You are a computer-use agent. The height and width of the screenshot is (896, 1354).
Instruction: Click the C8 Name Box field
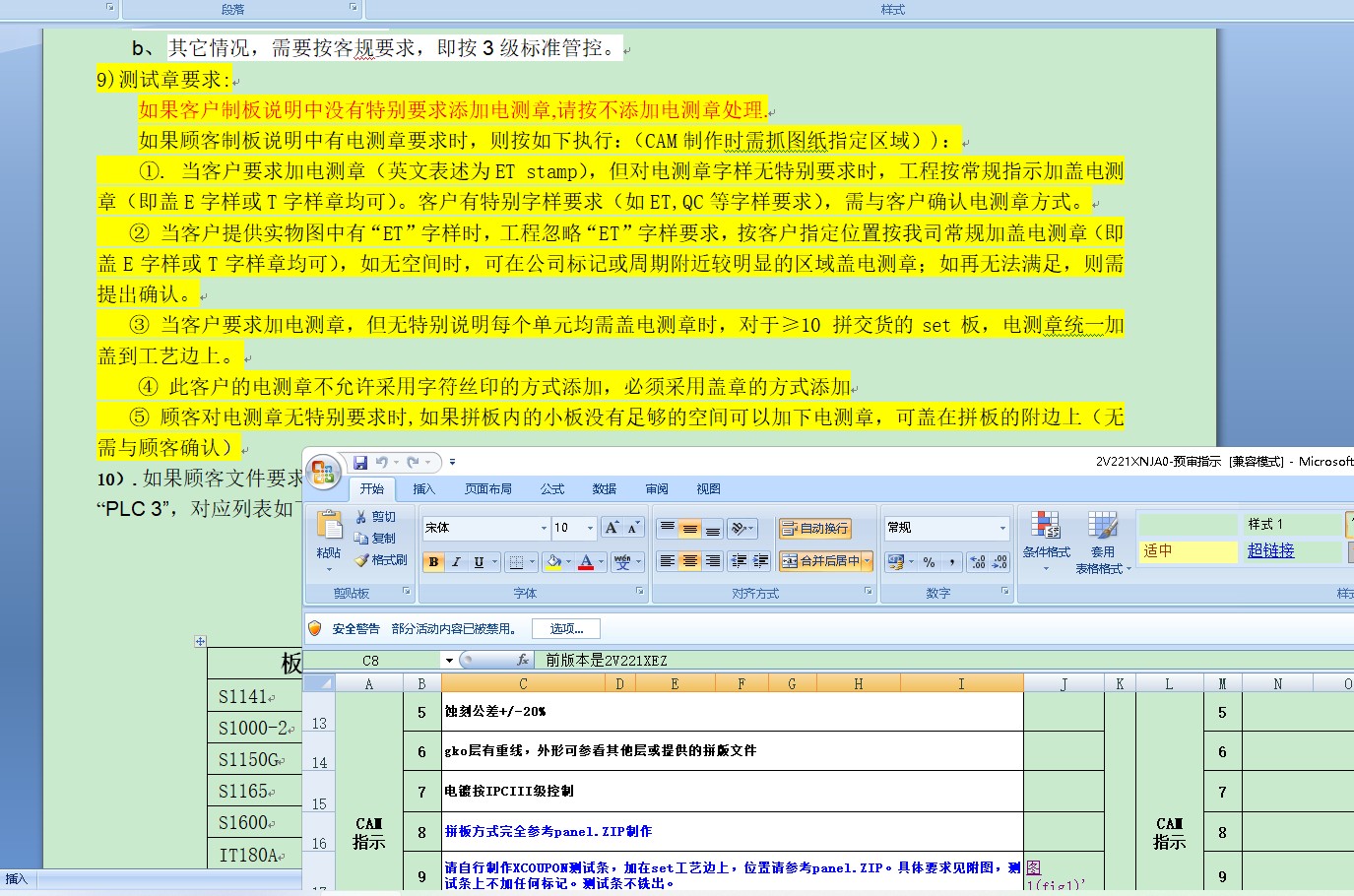[x=372, y=660]
